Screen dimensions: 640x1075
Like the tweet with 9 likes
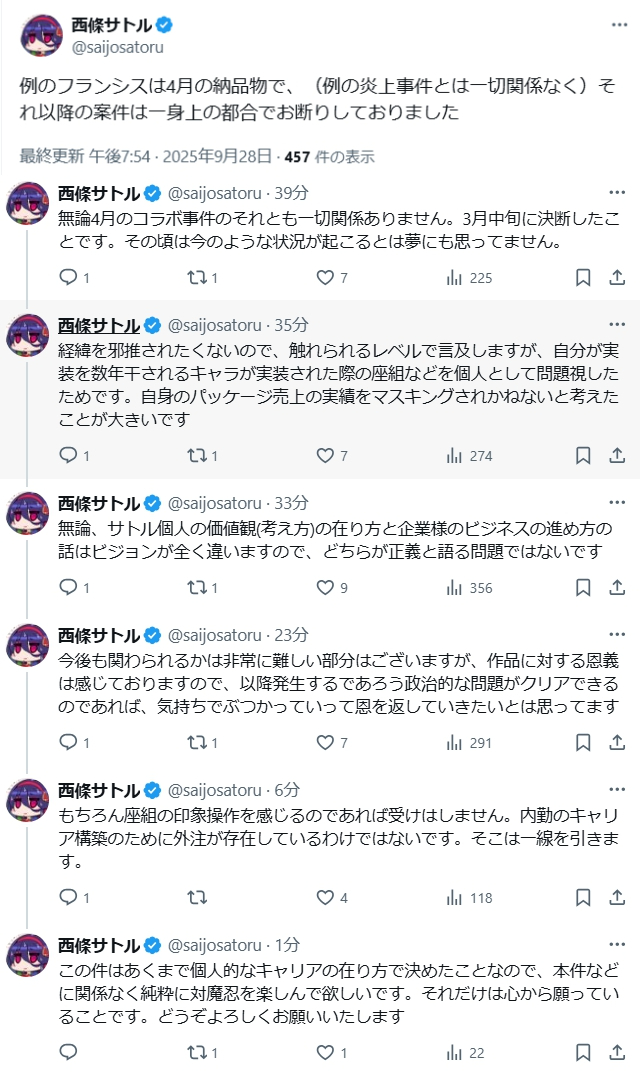tap(325, 587)
